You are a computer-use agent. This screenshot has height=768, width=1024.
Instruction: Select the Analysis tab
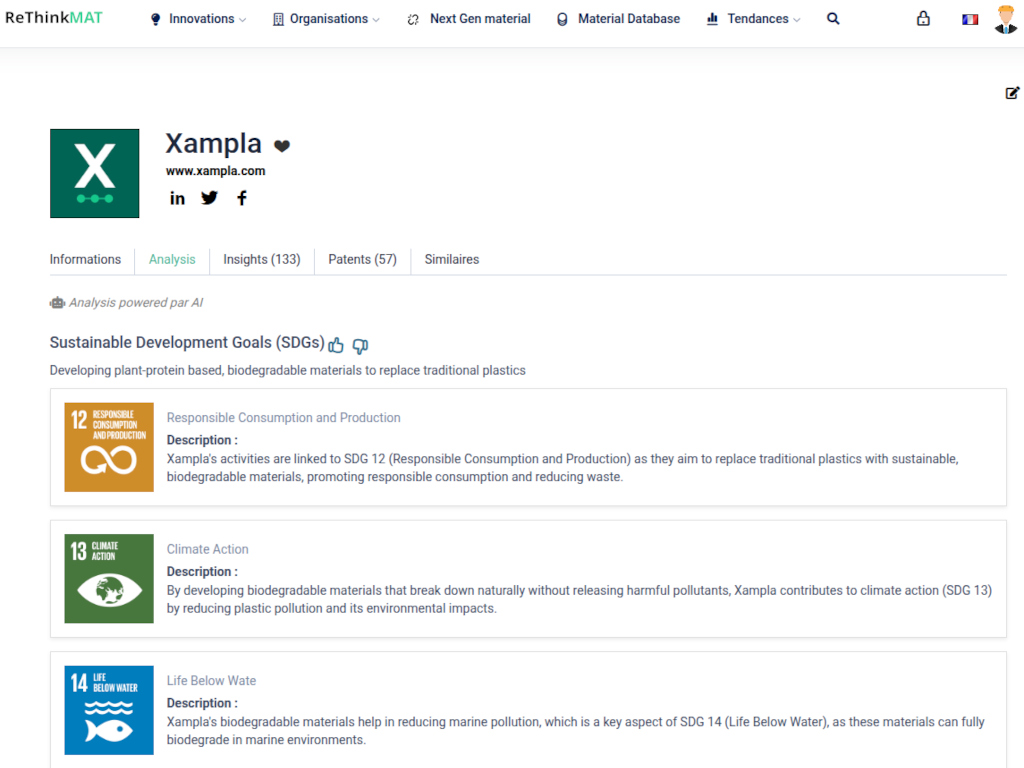(172, 259)
